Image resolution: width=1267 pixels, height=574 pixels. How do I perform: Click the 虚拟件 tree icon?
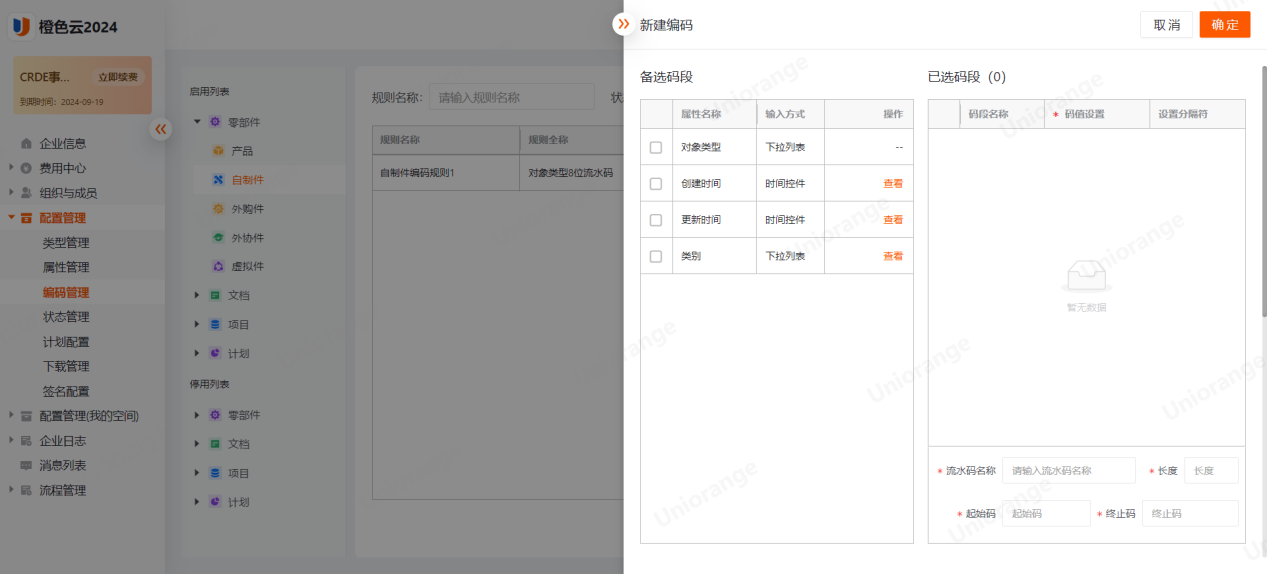[218, 267]
